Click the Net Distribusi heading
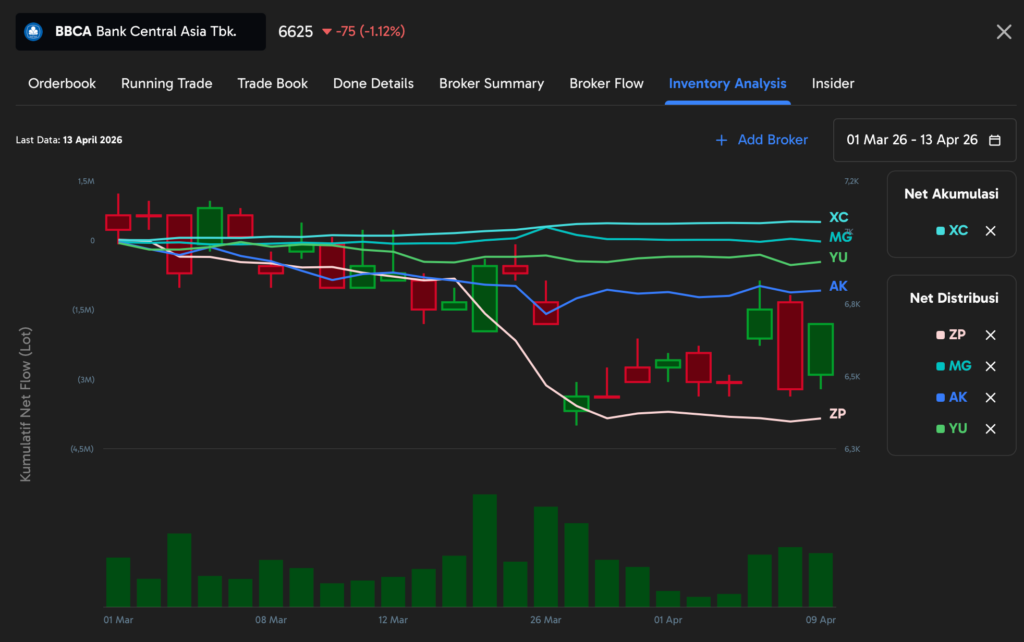This screenshot has width=1024, height=642. tap(954, 298)
